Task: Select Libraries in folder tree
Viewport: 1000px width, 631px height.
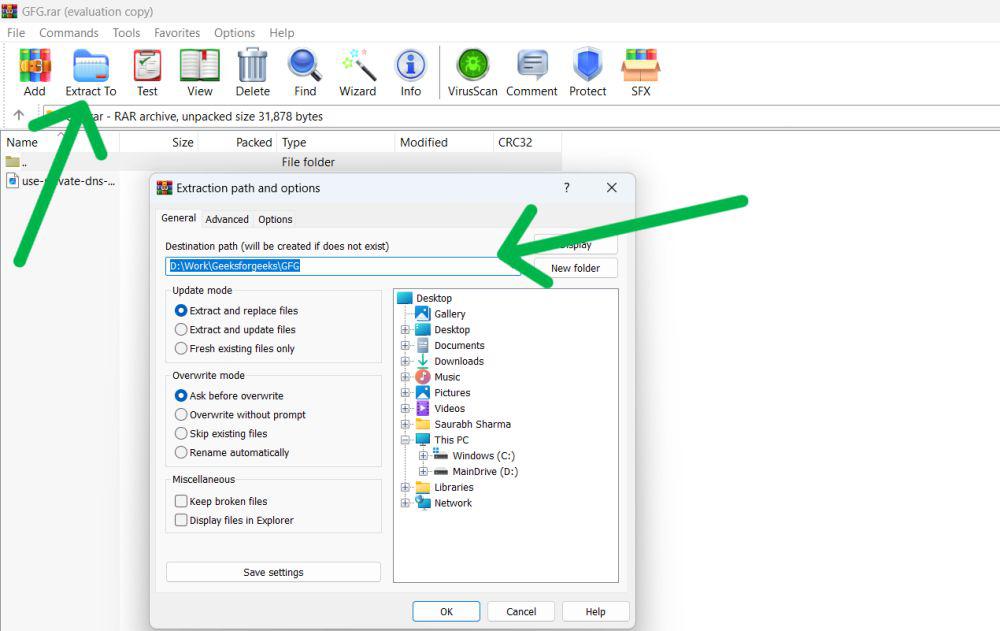Action: coord(453,487)
